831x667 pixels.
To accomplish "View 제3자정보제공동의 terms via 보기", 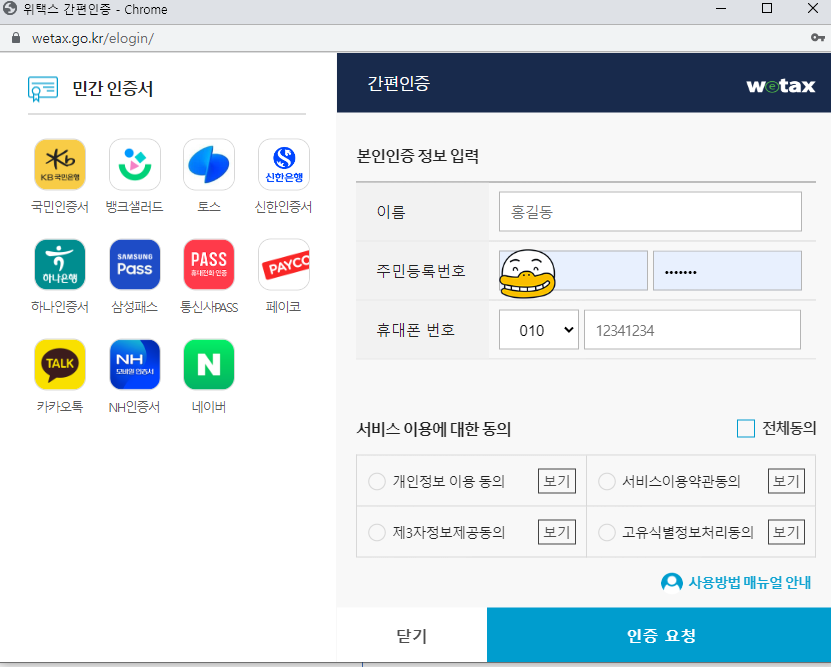I will tap(556, 532).
